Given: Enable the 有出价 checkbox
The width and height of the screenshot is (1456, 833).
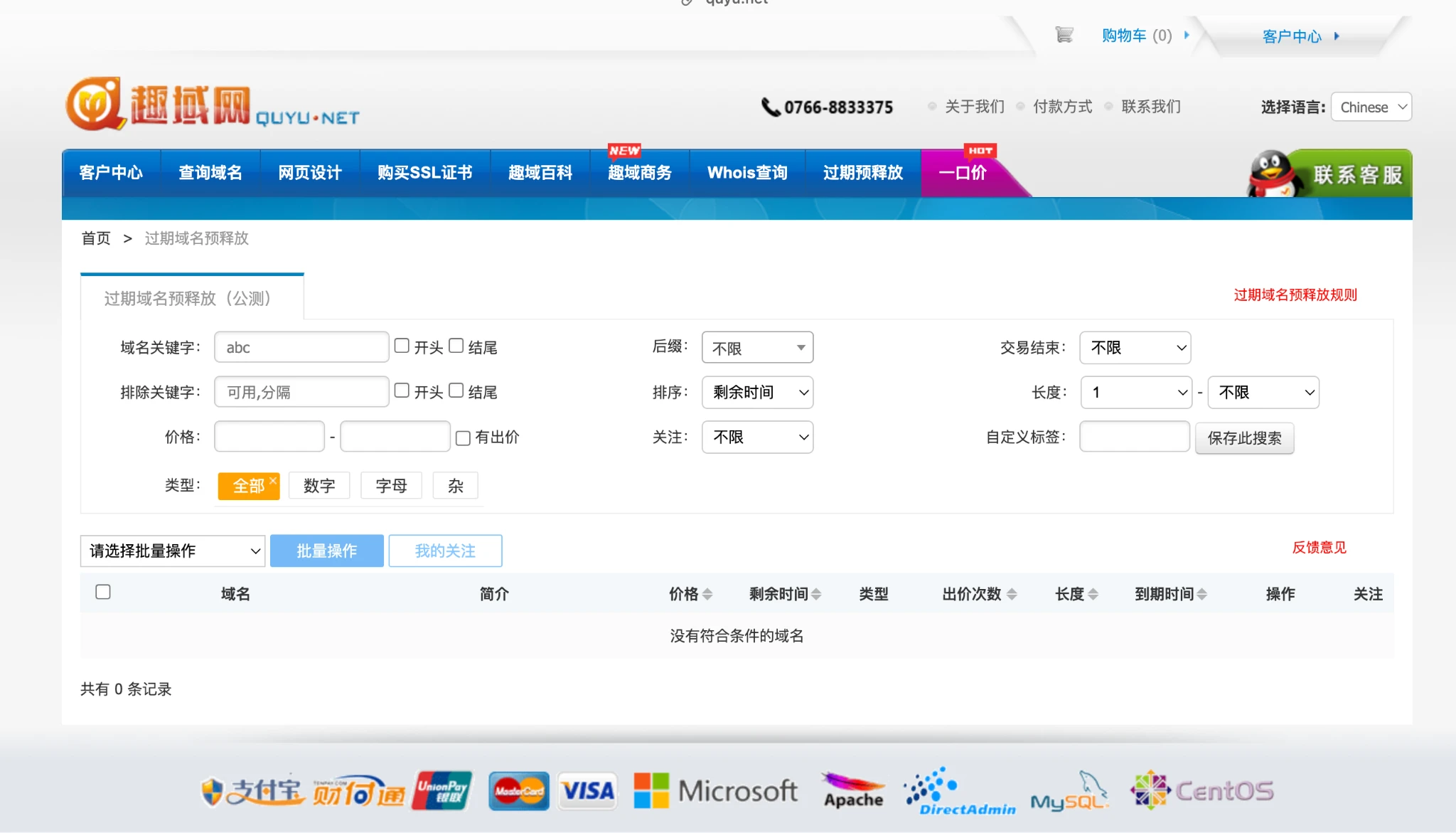Looking at the screenshot, I should click(463, 437).
